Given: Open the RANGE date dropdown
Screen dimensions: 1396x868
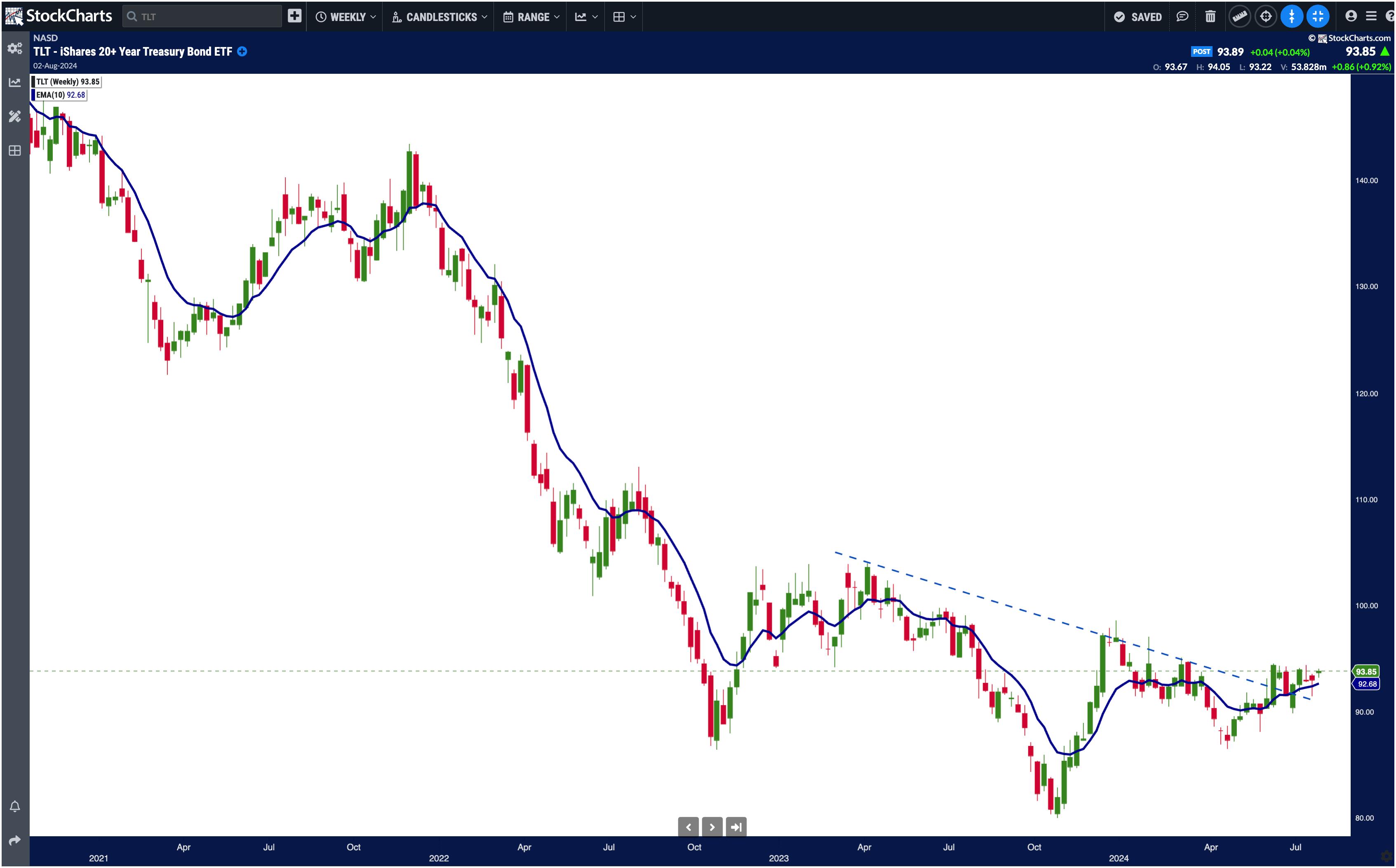Looking at the screenshot, I should (531, 17).
